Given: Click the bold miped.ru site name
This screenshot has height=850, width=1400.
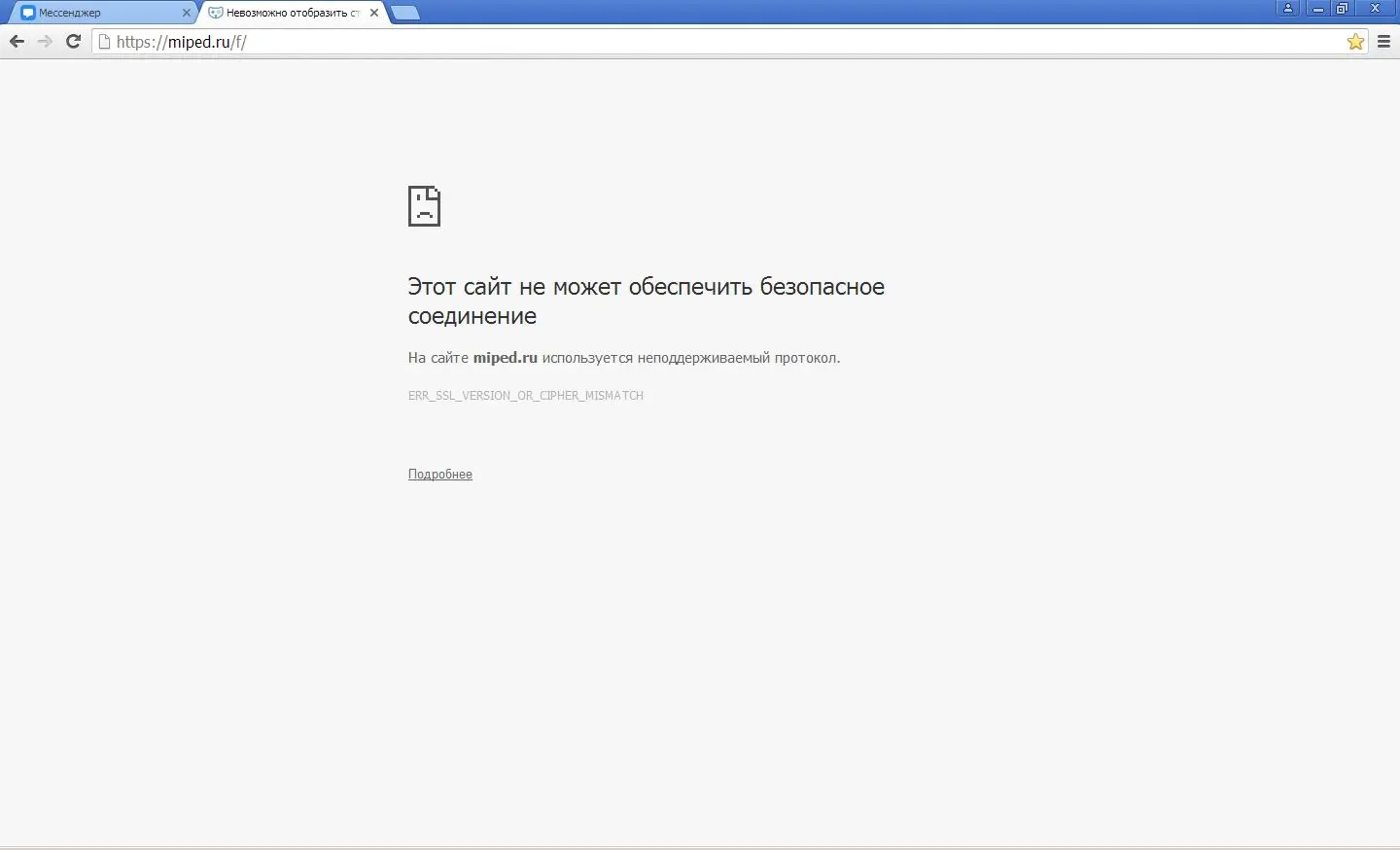Looking at the screenshot, I should point(506,358).
